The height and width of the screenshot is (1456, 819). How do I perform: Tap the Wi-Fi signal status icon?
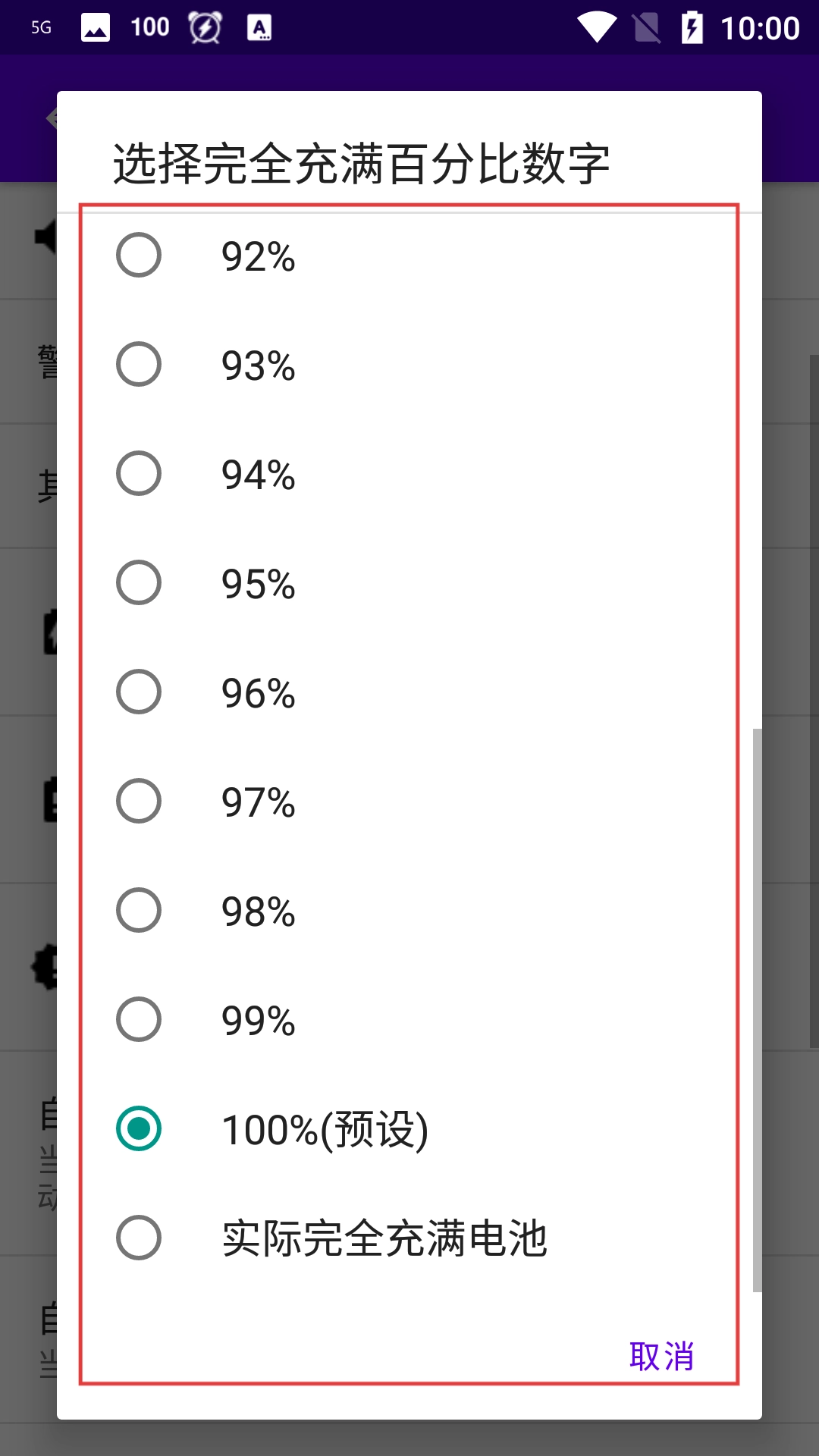tap(597, 28)
